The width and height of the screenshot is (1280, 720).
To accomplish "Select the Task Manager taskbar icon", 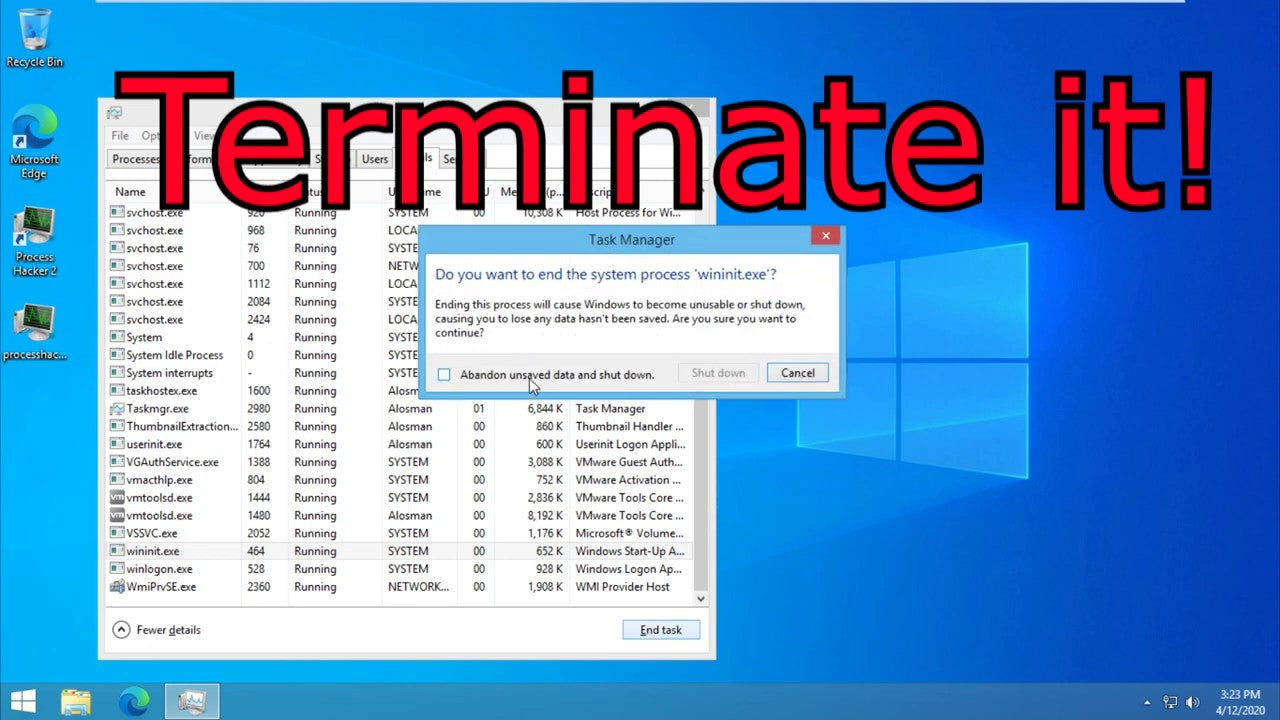I will click(191, 701).
